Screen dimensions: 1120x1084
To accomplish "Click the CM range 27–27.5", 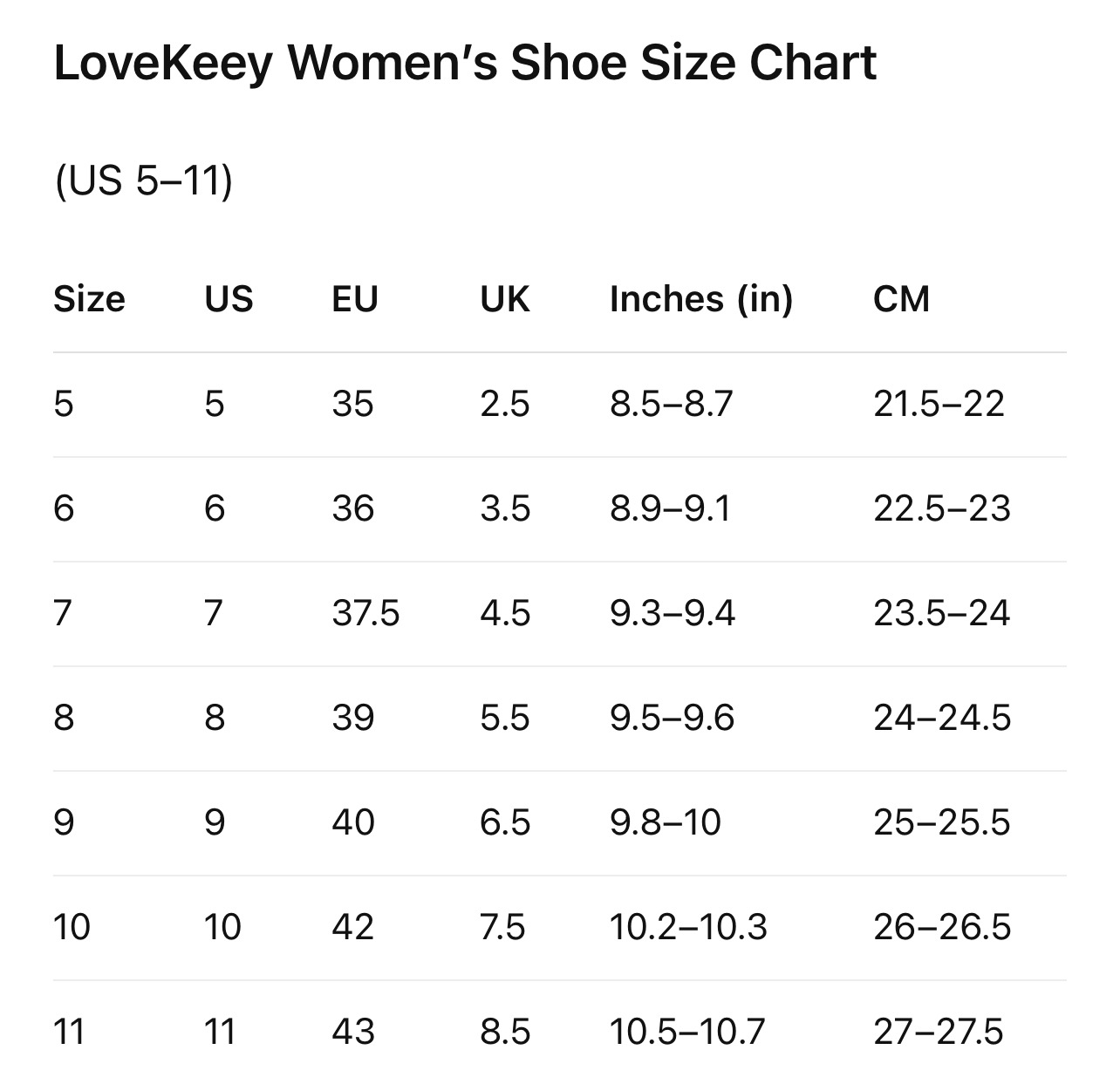I will pyautogui.click(x=938, y=1032).
